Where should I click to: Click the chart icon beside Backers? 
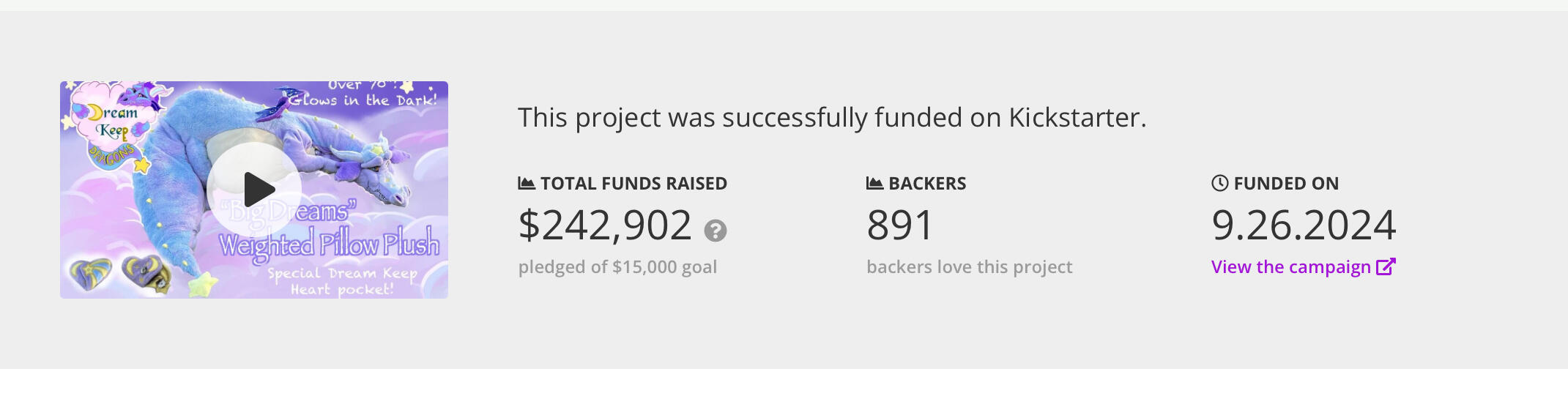(874, 183)
